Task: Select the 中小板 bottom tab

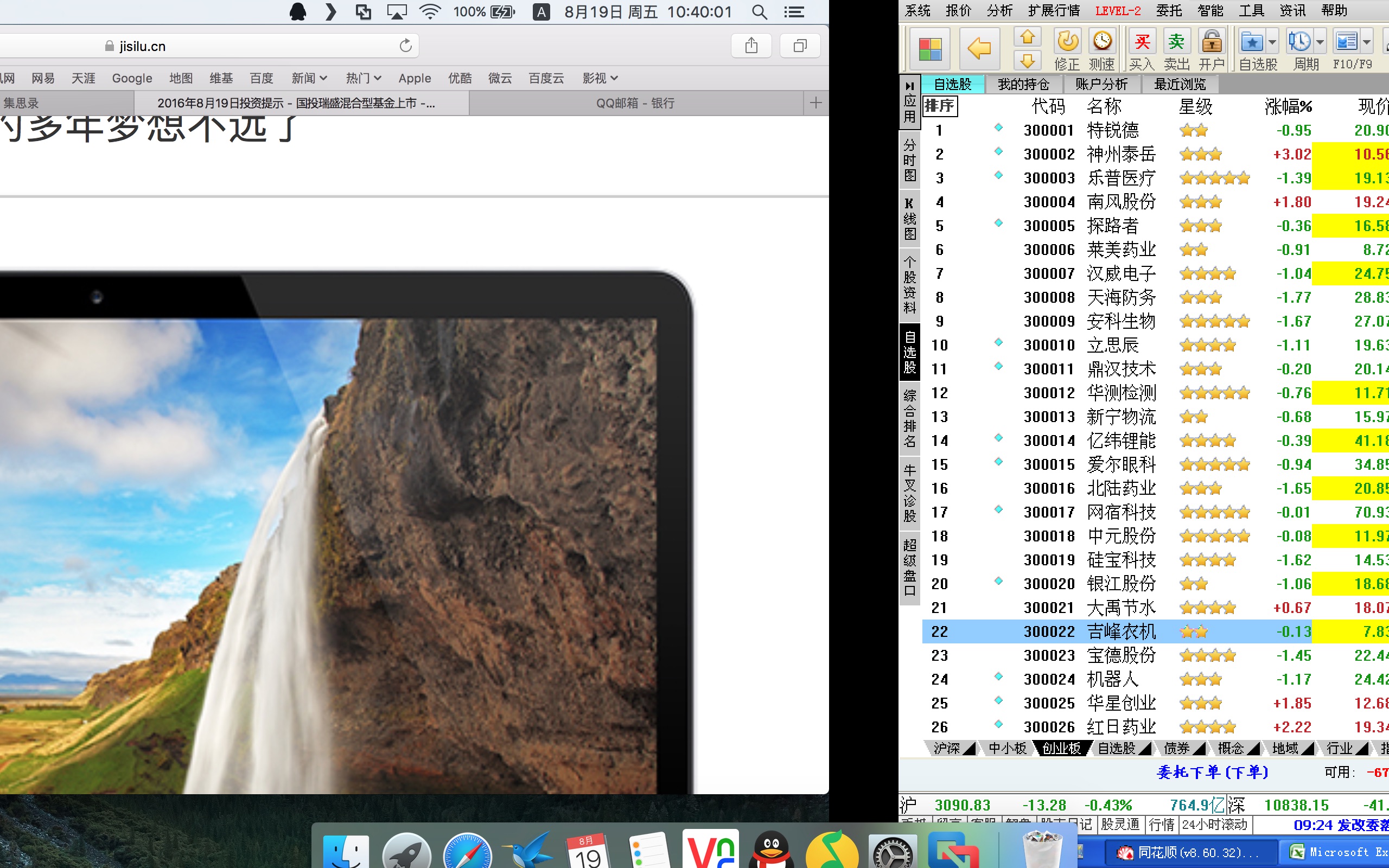Action: point(1008,748)
